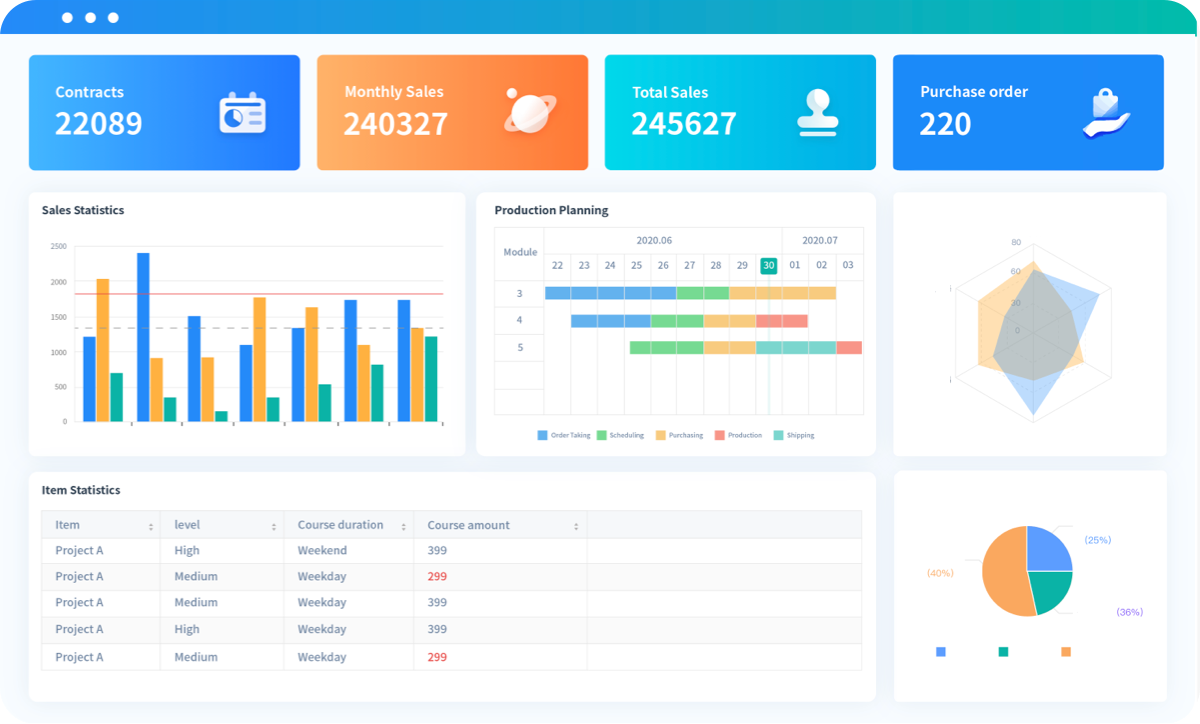Open the sorter on Course amount column
This screenshot has width=1200, height=724.
575,524
